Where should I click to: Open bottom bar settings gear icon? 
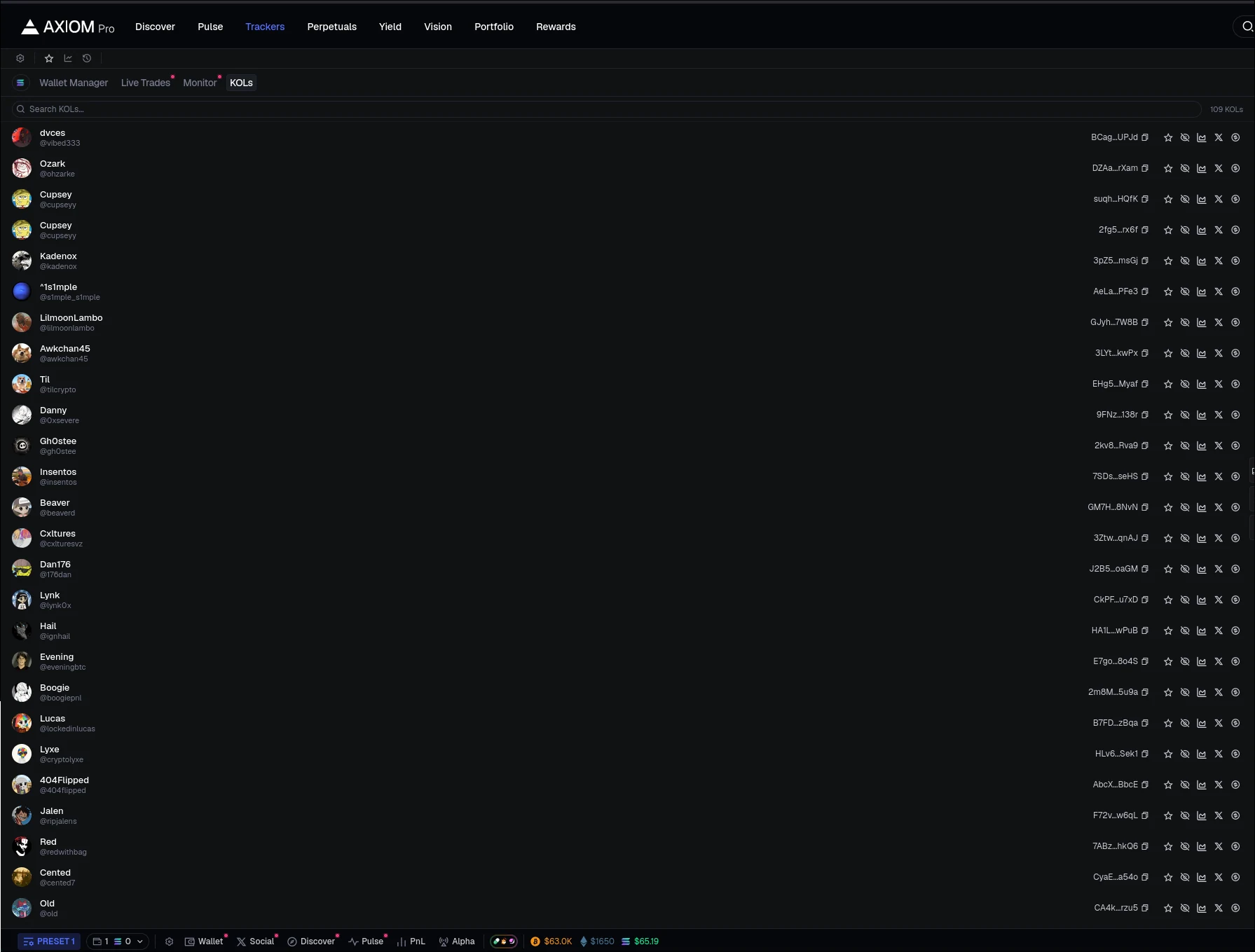tap(169, 941)
